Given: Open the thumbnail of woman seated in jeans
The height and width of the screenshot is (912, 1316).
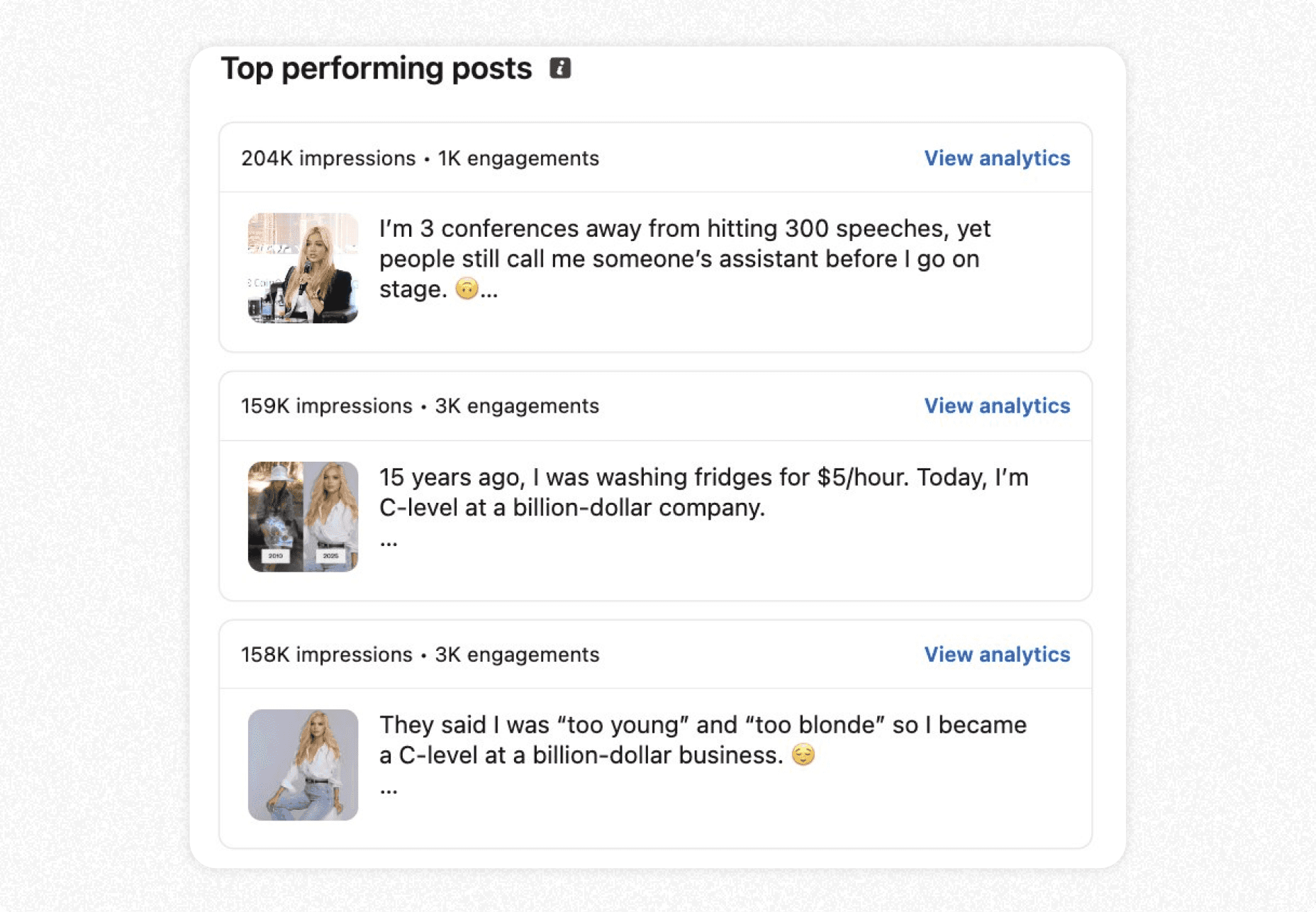Looking at the screenshot, I should [x=303, y=765].
